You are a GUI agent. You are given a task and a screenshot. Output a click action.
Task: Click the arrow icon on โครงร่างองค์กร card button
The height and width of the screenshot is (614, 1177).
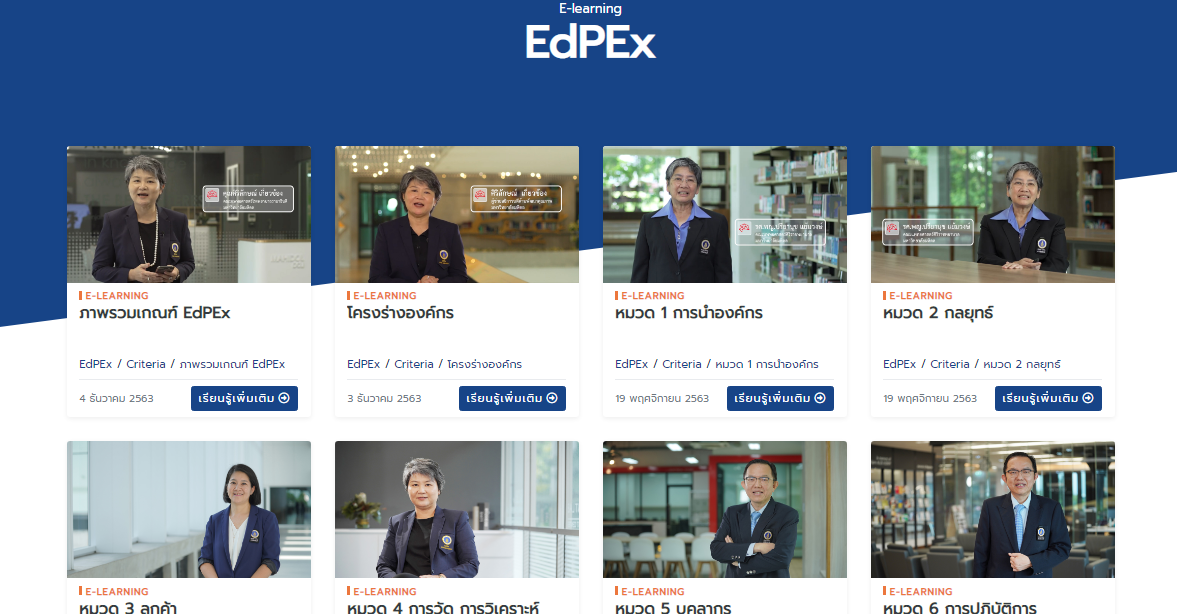pyautogui.click(x=552, y=398)
